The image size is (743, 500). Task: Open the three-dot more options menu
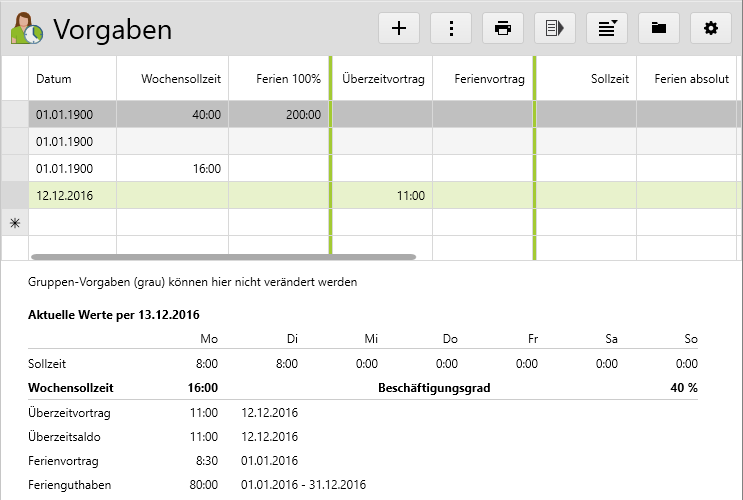[451, 28]
